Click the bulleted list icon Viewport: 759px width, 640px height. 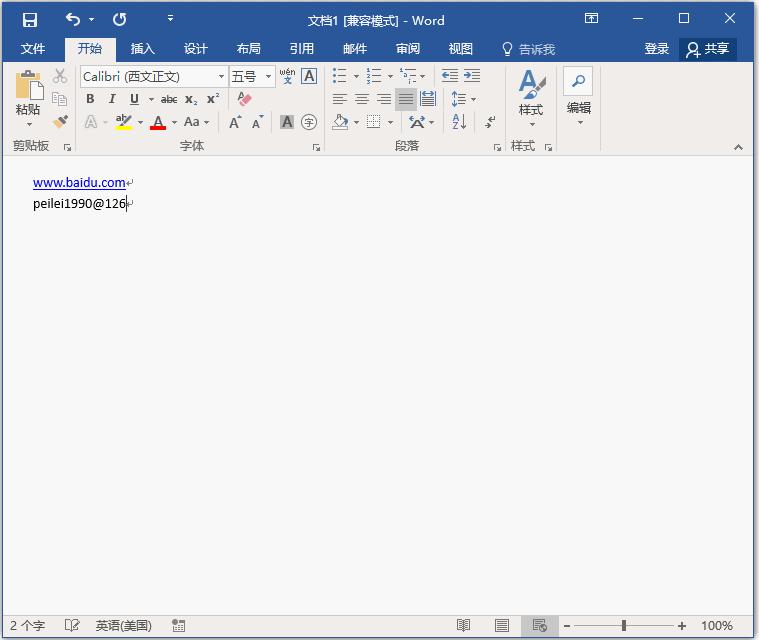click(x=339, y=76)
